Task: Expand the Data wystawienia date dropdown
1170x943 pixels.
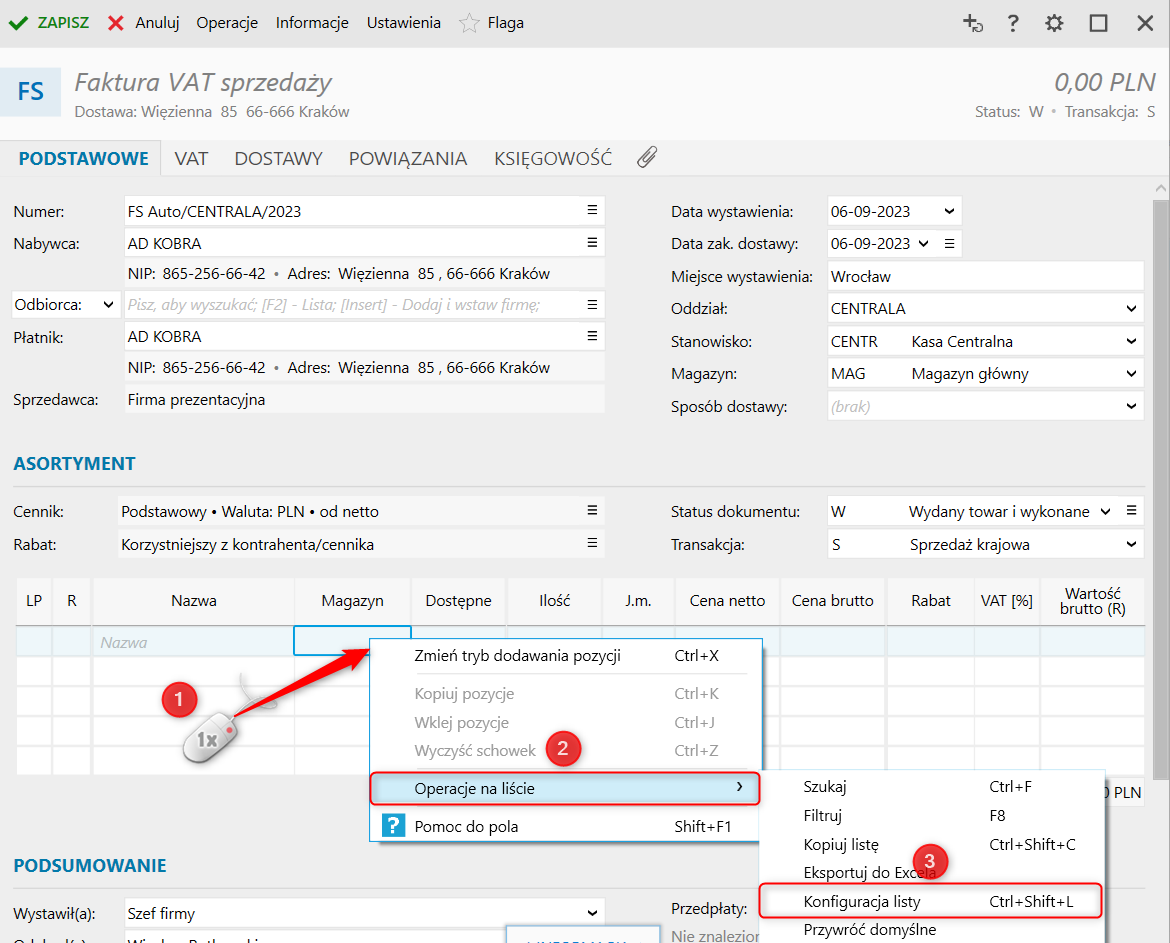Action: pos(949,211)
